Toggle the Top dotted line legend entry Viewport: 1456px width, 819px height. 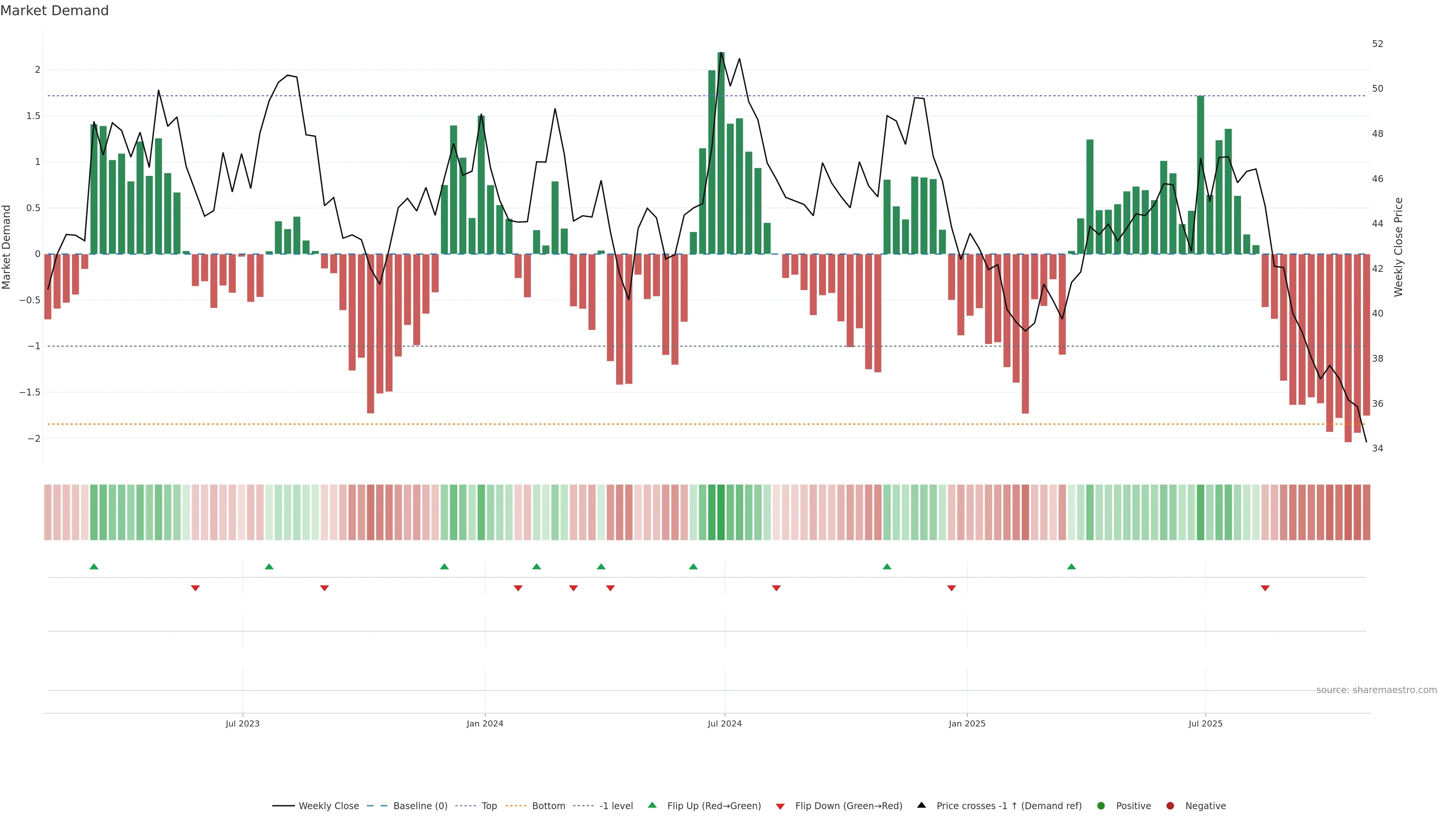(489, 805)
